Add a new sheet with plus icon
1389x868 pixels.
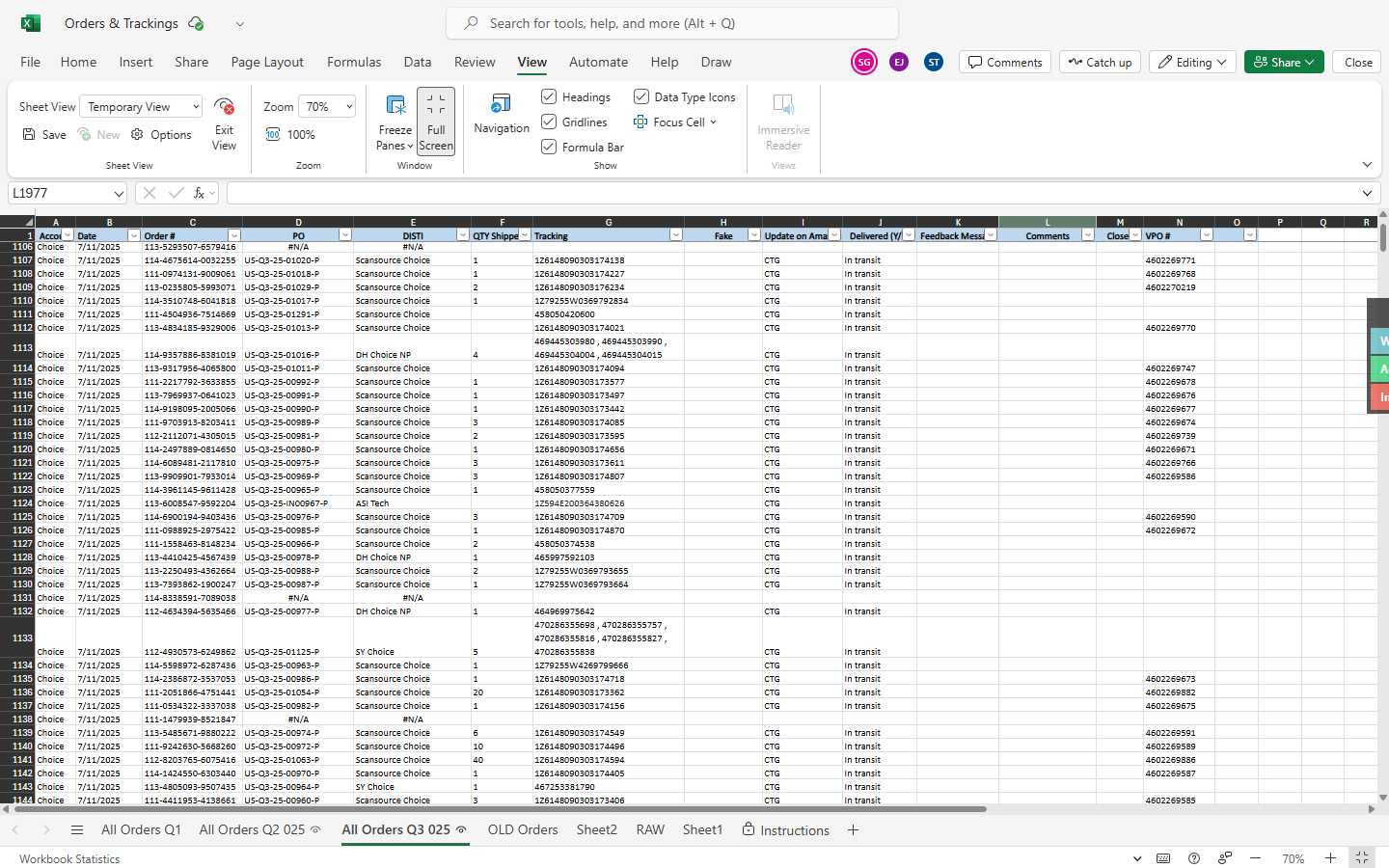853,829
